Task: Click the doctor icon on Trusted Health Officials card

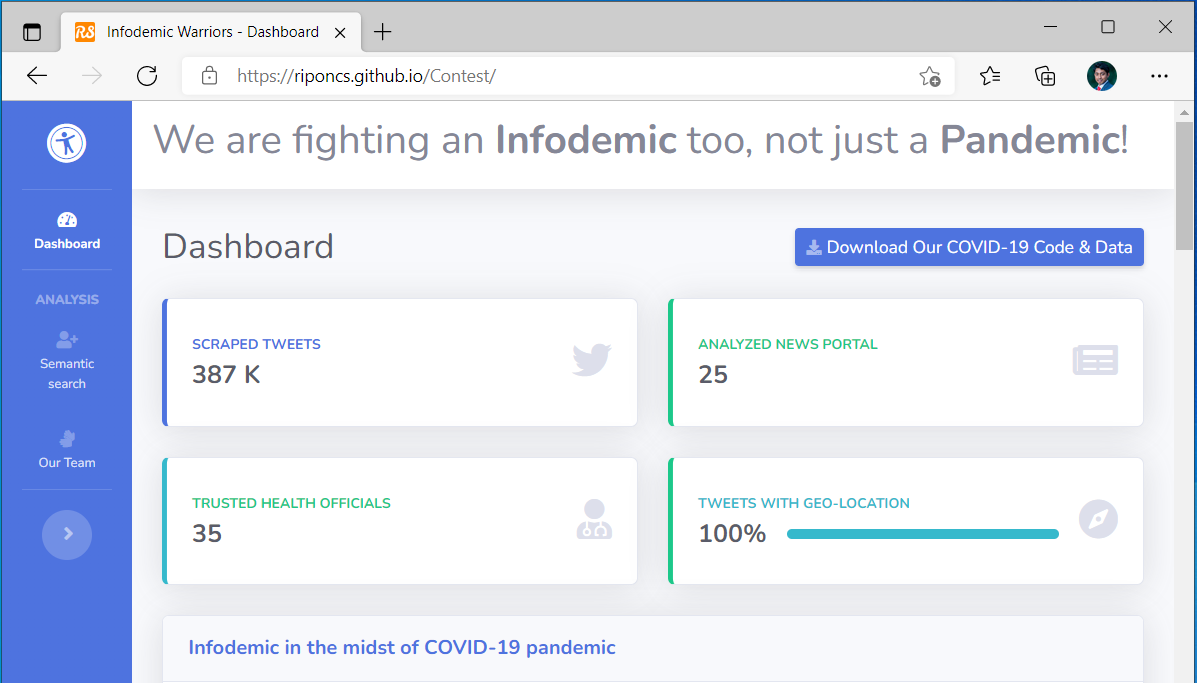Action: click(593, 518)
